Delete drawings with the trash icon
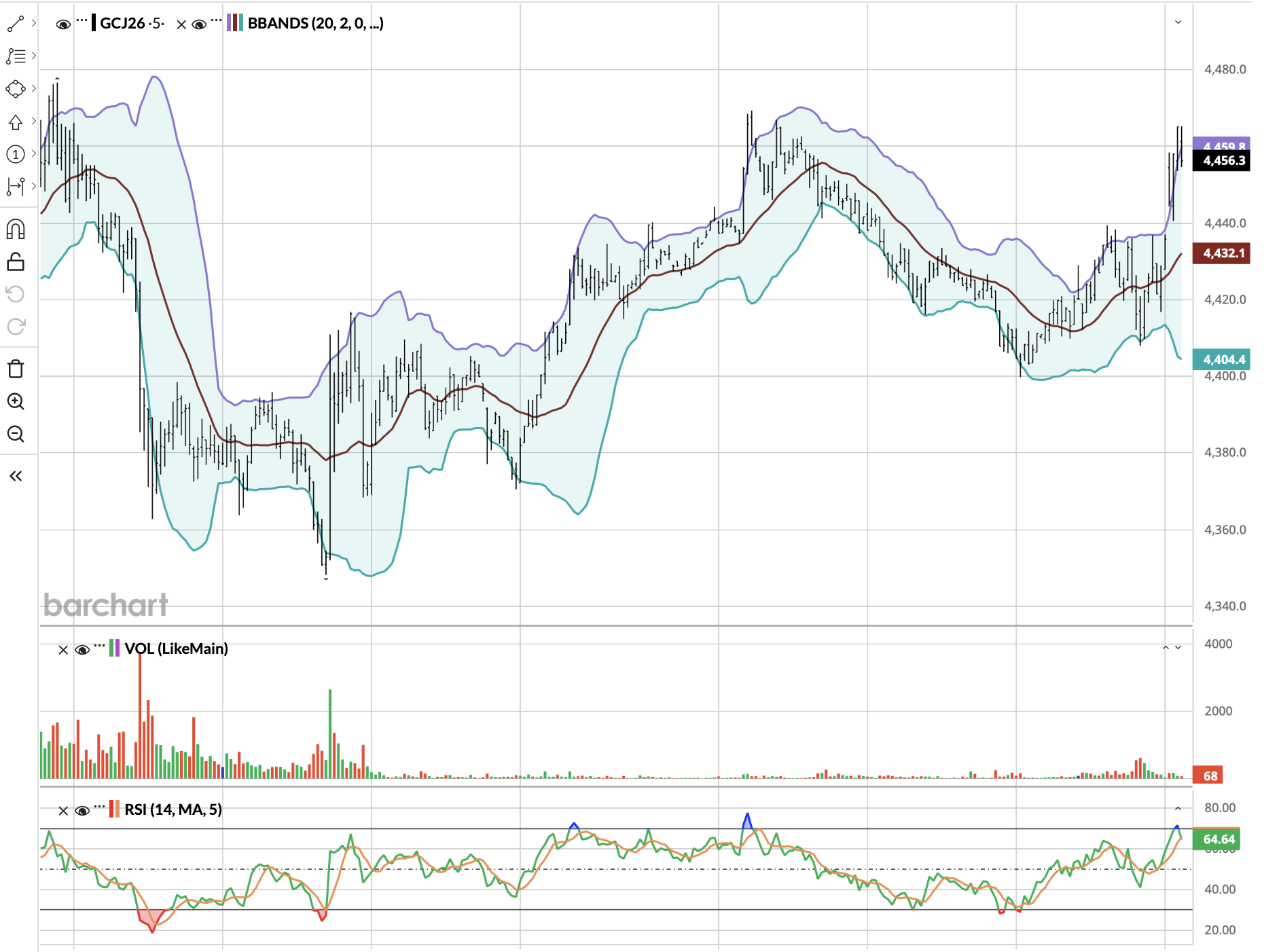1281x952 pixels. click(16, 369)
